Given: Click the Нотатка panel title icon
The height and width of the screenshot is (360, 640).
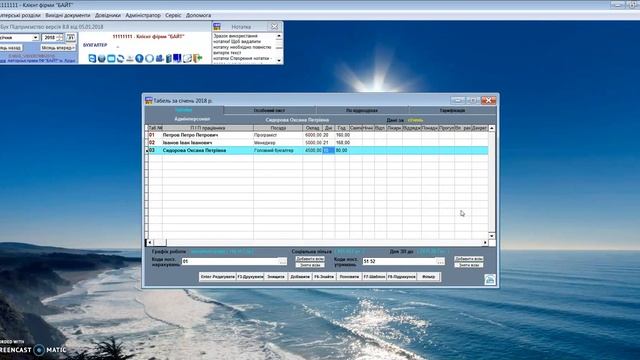Looking at the screenshot, I should [x=217, y=27].
